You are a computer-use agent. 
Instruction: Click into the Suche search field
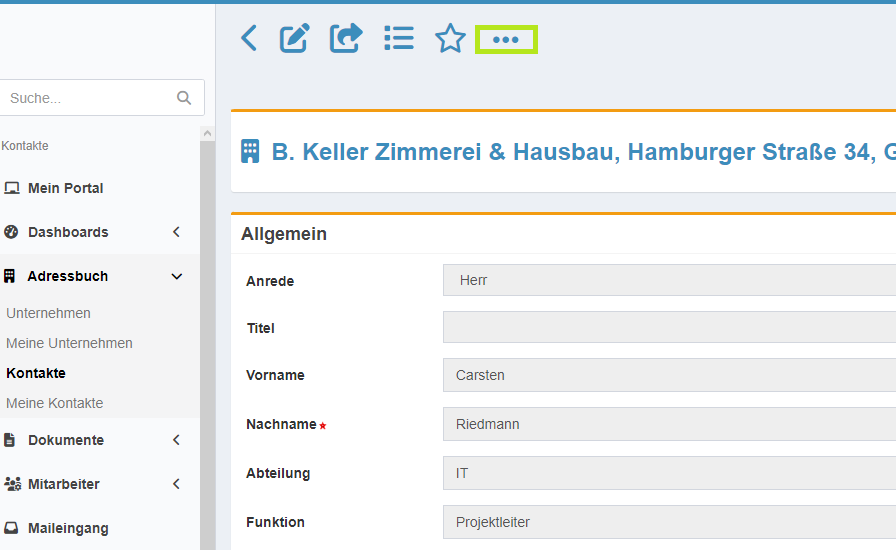point(91,98)
